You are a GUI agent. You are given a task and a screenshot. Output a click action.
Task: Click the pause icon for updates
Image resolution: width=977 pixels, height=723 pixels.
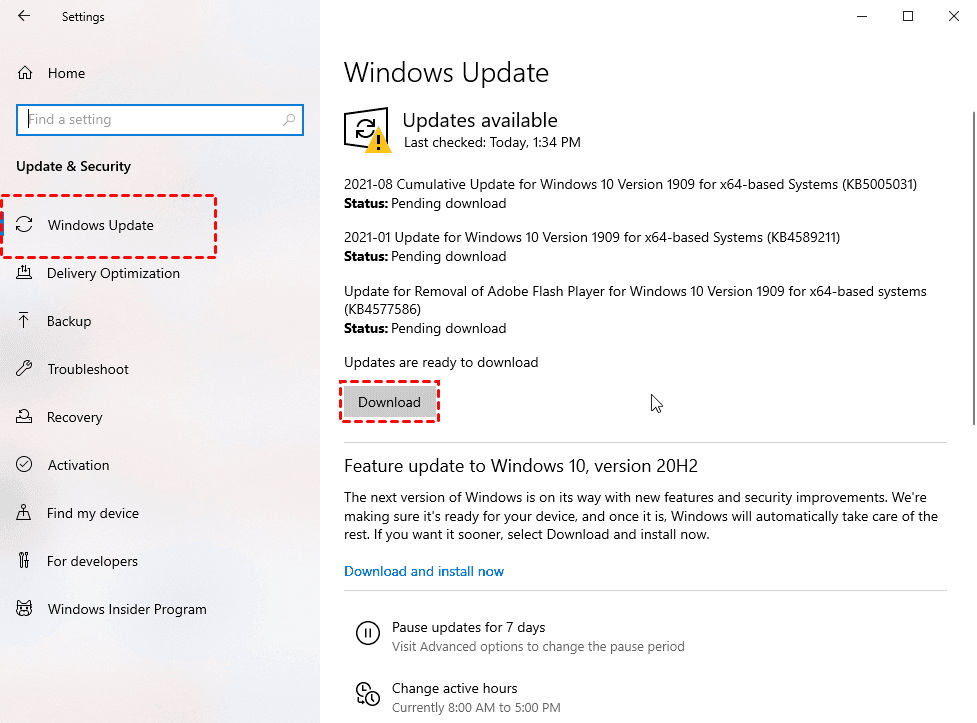368,632
